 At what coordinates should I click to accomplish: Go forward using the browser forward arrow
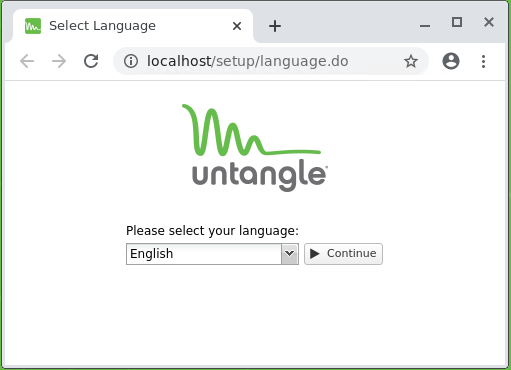[x=59, y=61]
